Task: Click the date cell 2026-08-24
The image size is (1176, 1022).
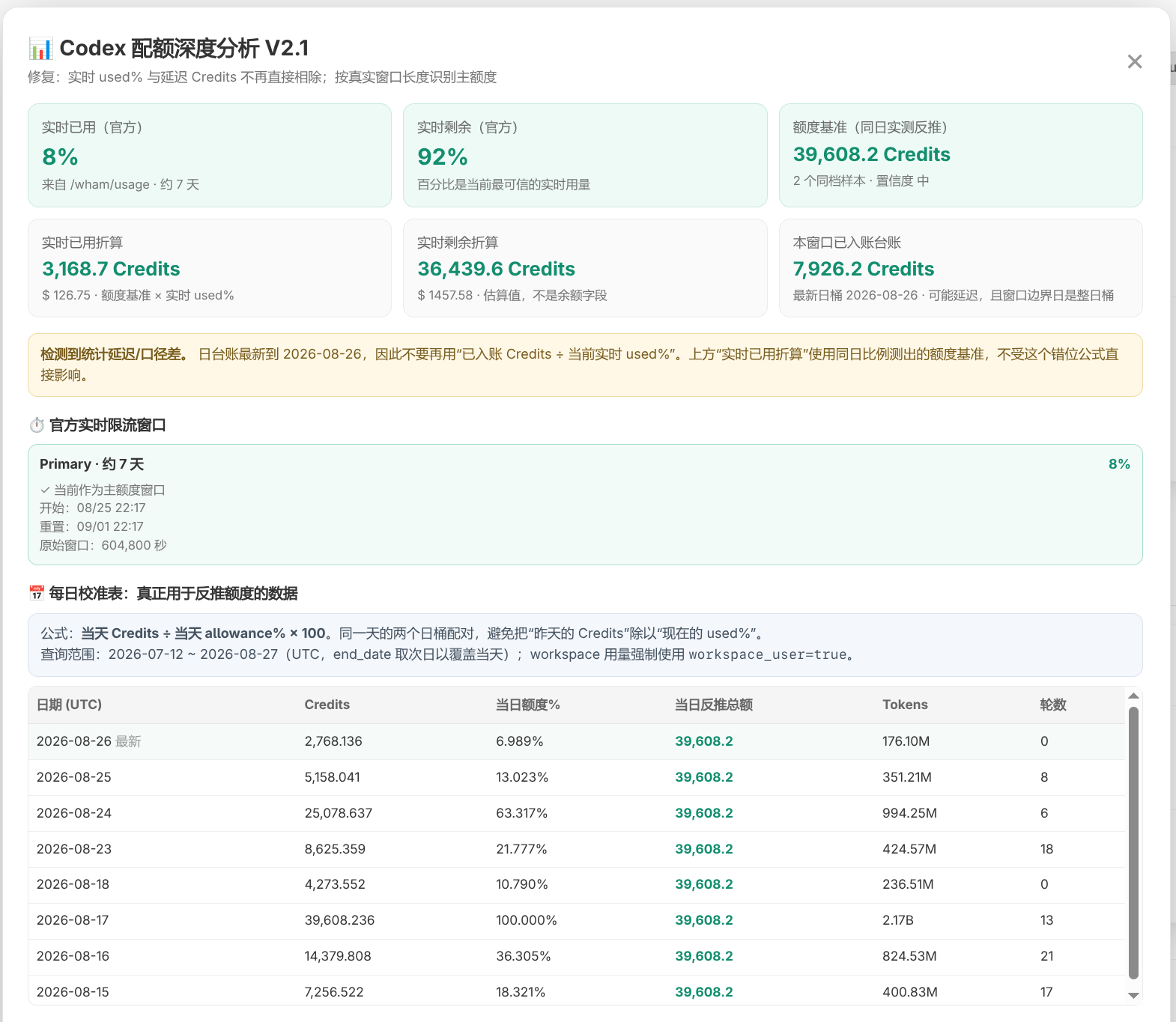Action: (x=74, y=813)
